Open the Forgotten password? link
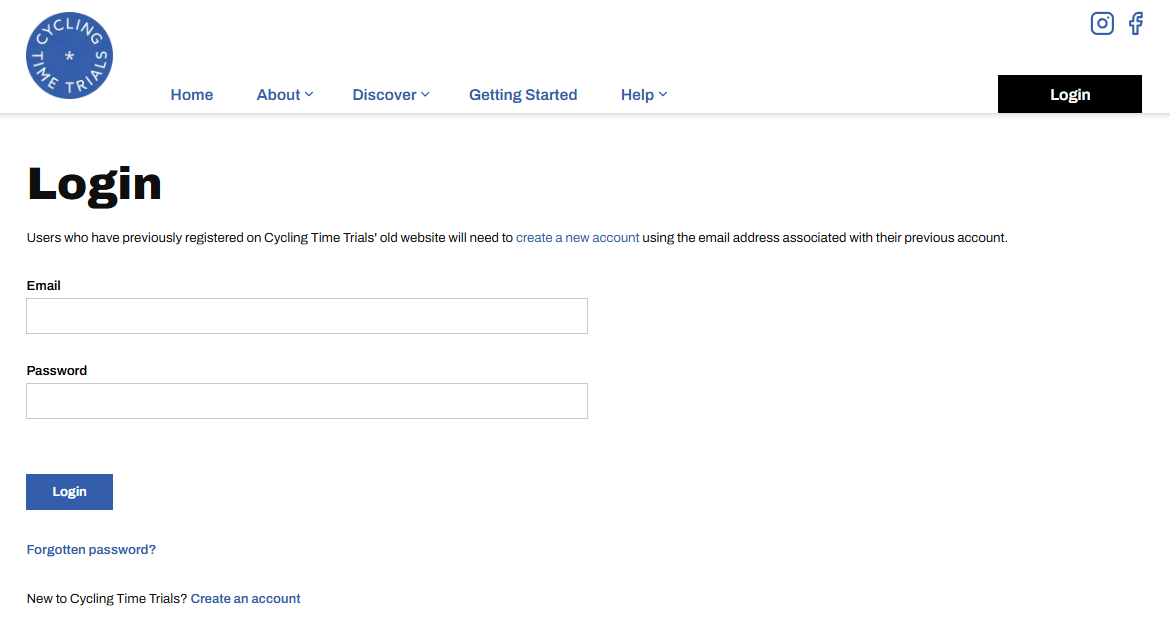Screen dimensions: 1170x627 (x=91, y=550)
